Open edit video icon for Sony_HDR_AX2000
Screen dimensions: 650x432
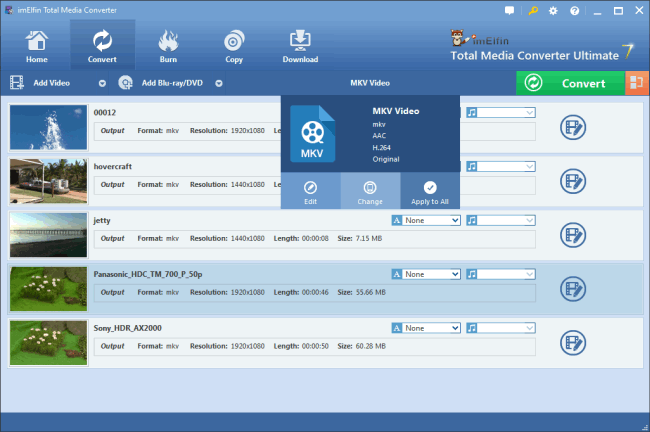[x=573, y=343]
